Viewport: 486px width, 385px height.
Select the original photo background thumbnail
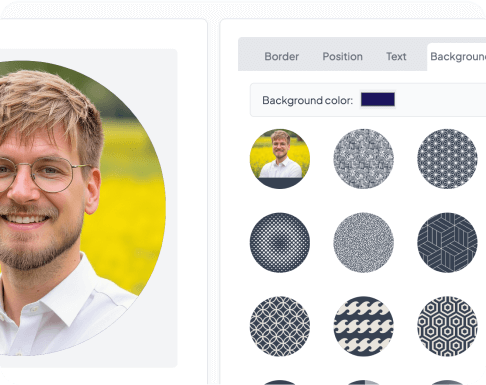[280, 159]
